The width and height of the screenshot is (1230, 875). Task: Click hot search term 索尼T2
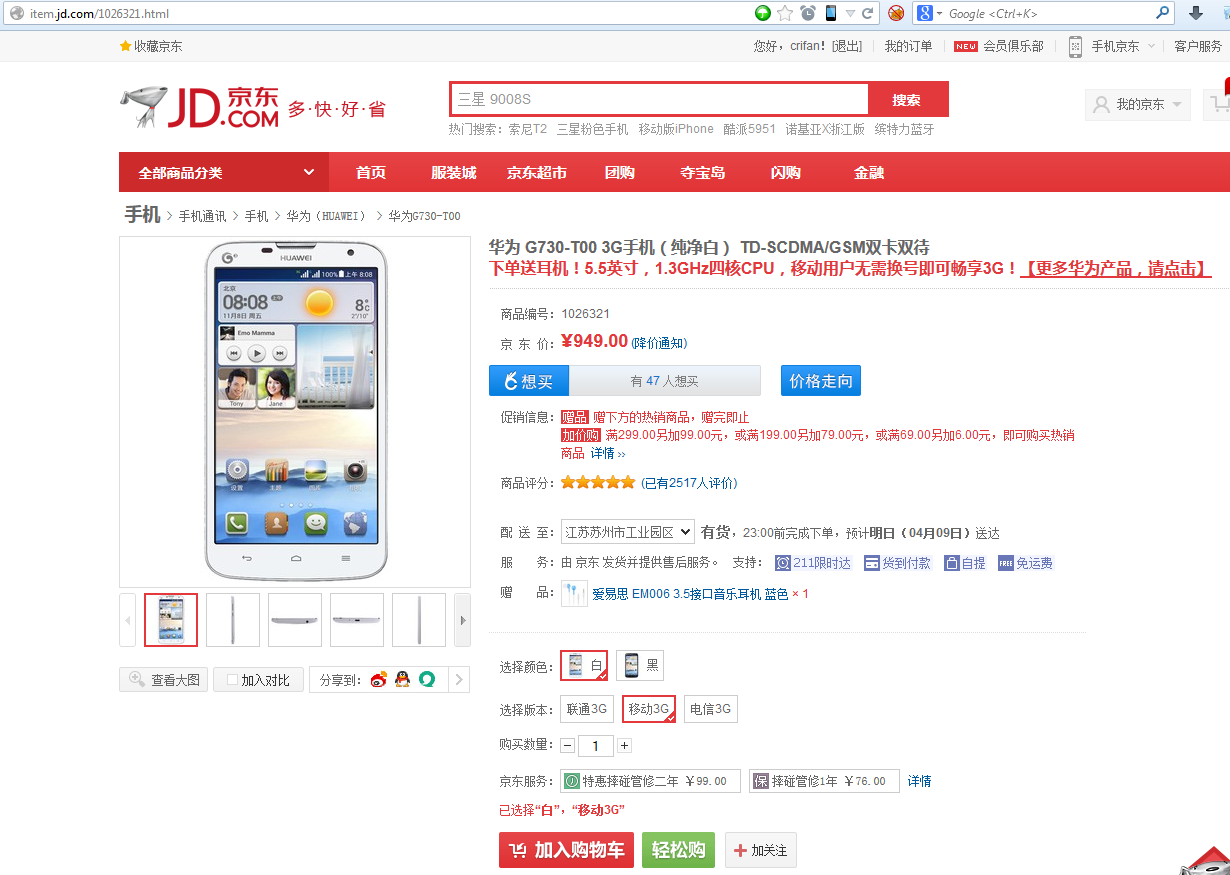[x=528, y=129]
